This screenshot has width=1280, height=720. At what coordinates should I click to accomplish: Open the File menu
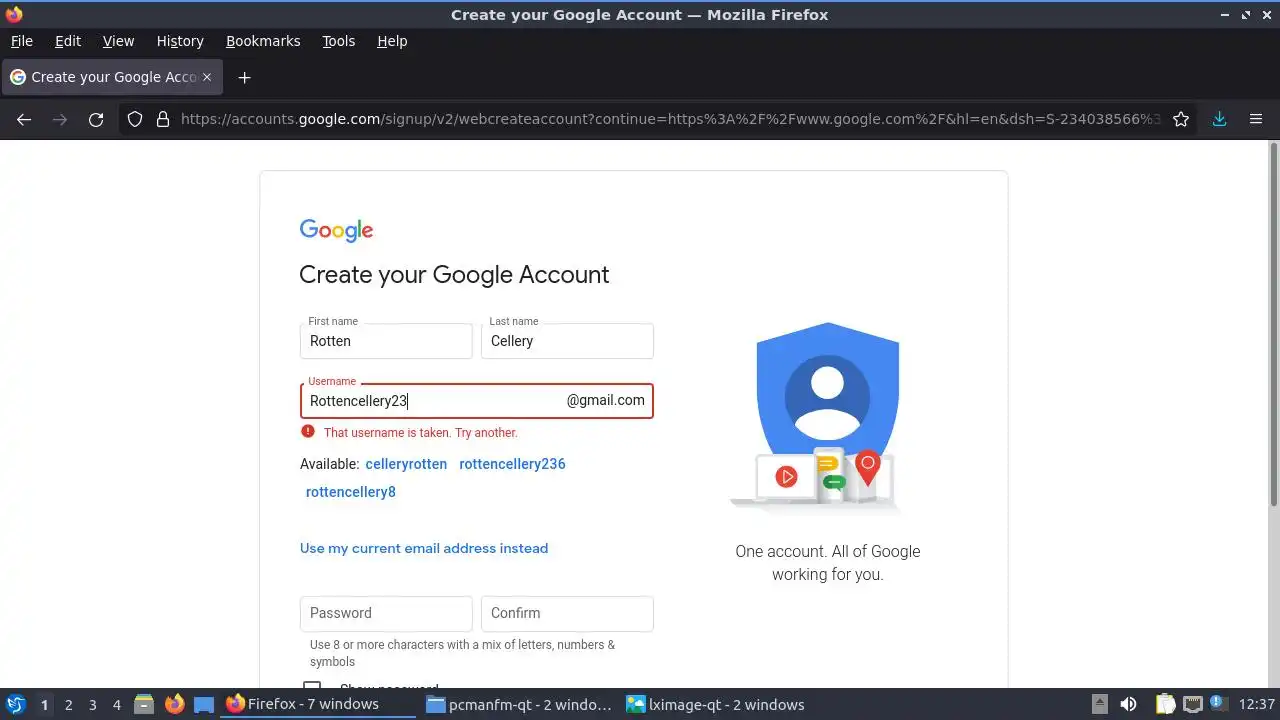pos(21,41)
